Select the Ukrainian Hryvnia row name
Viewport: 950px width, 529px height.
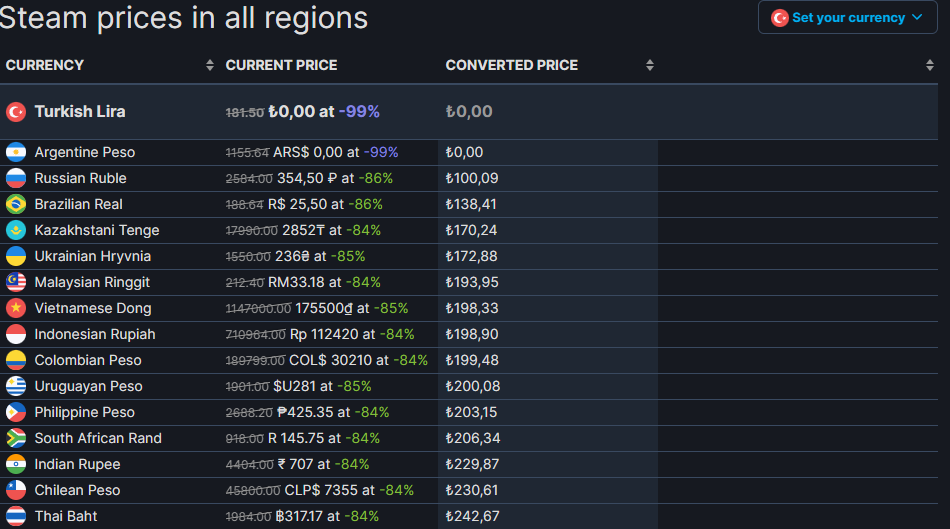[93, 256]
